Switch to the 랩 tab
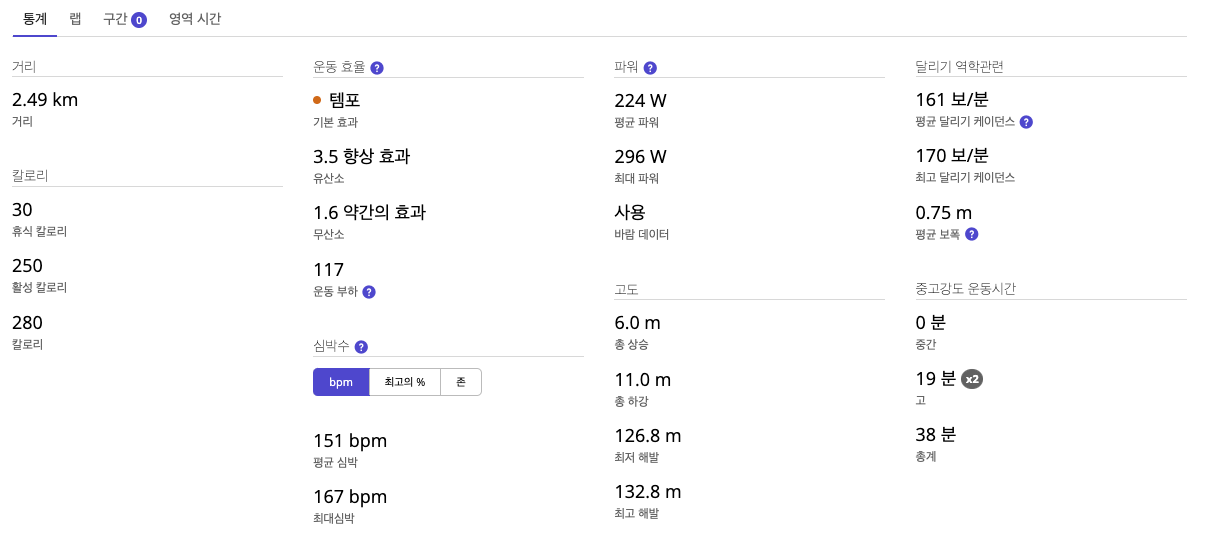This screenshot has height=545, width=1214. tap(75, 19)
